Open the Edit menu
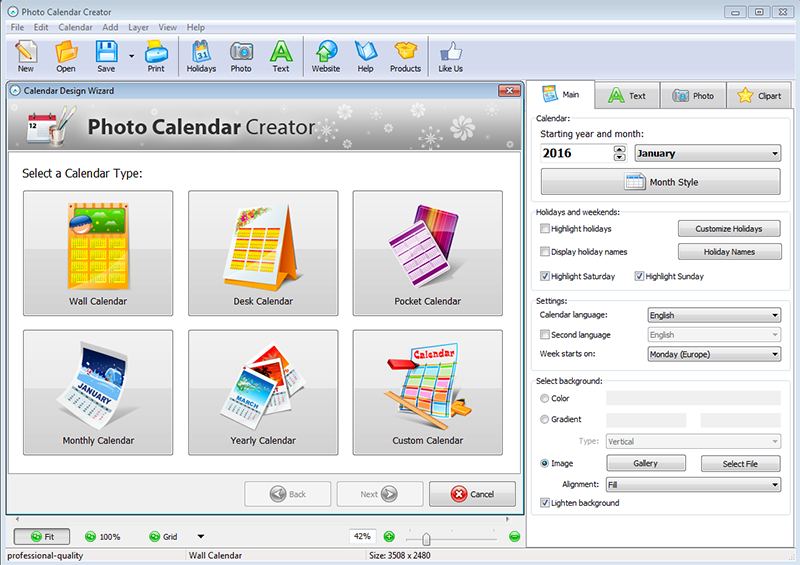Screen dimensions: 800x565 (41, 28)
